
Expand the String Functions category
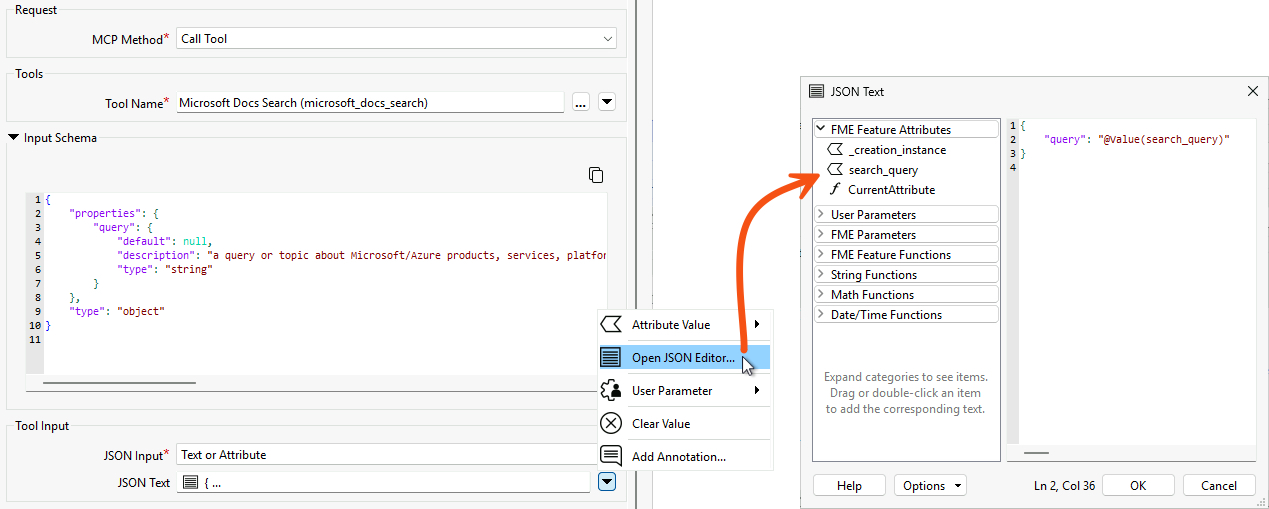(x=821, y=274)
